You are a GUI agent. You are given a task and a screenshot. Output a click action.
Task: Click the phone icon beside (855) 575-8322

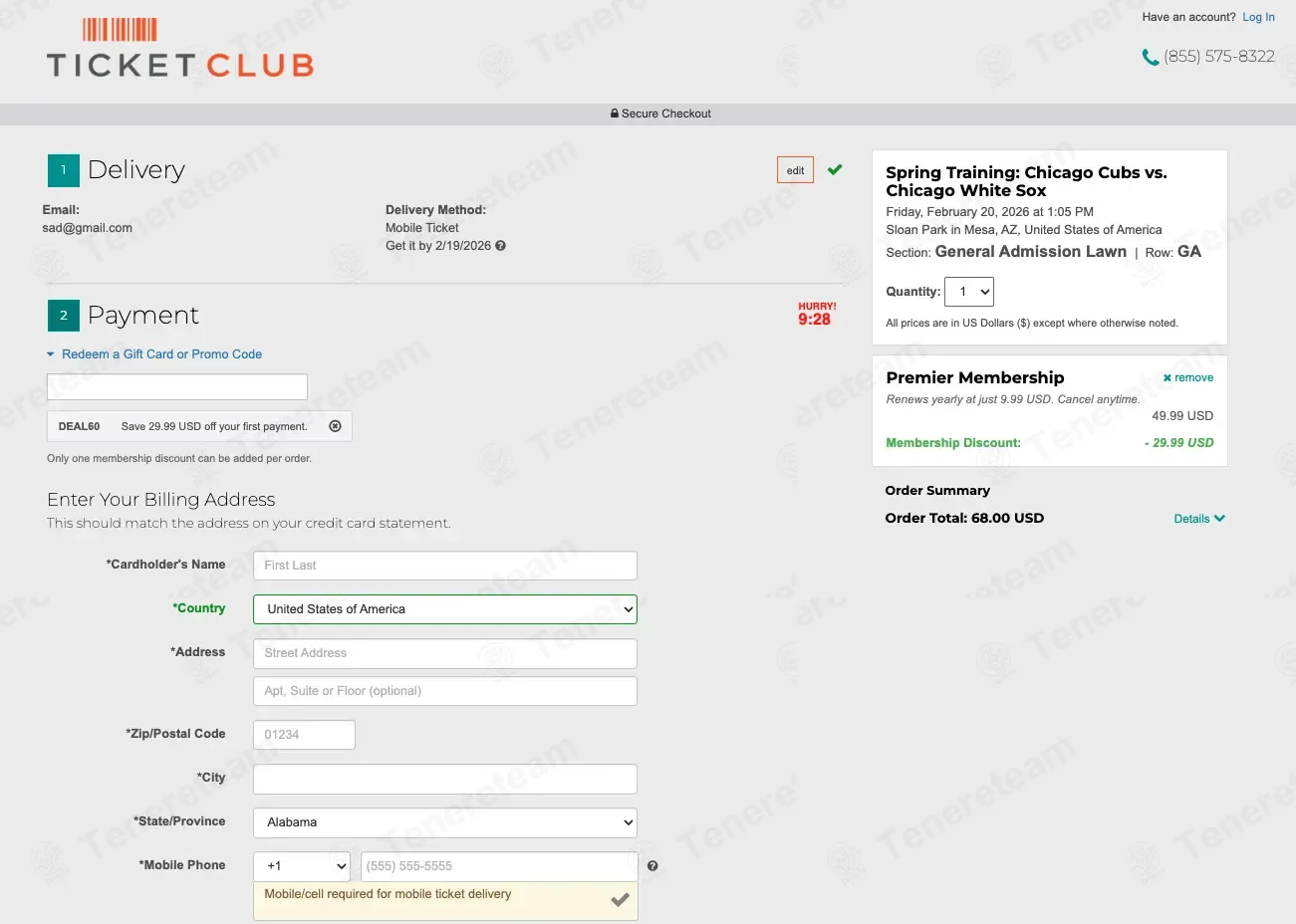1151,58
